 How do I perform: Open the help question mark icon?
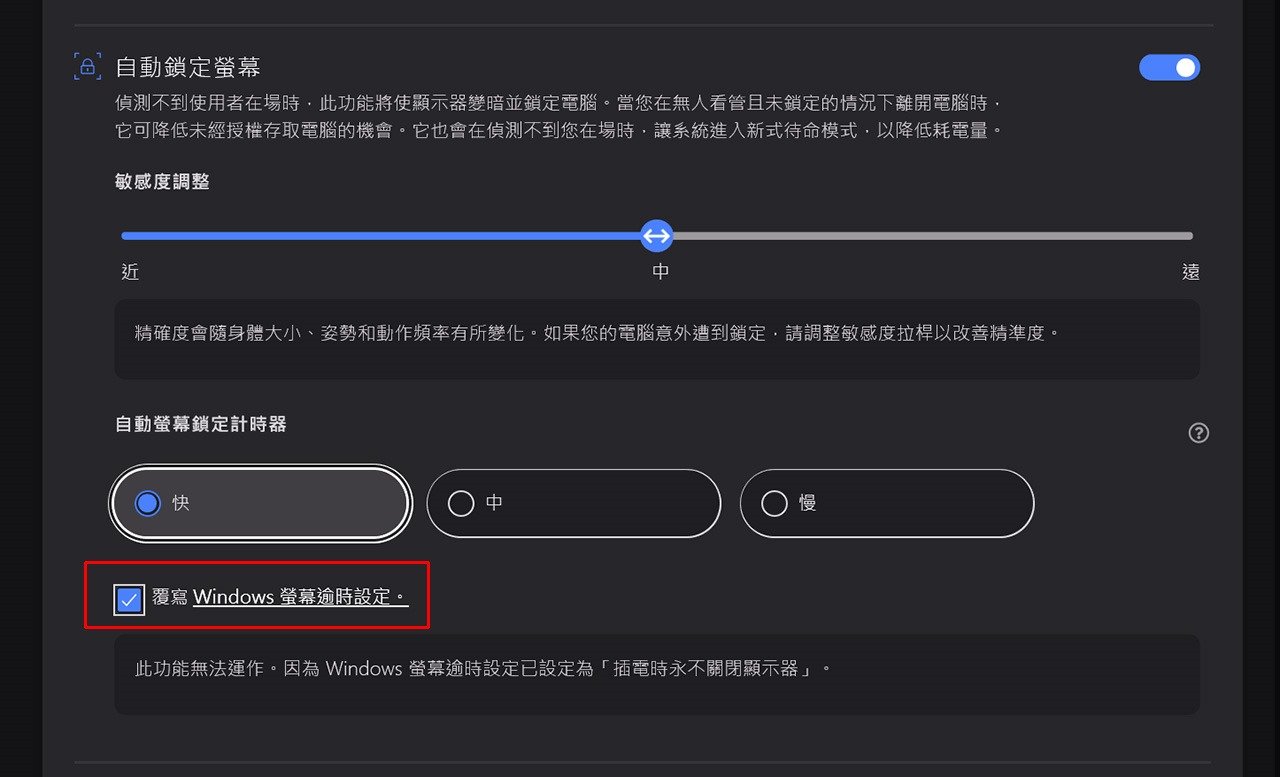point(1198,433)
